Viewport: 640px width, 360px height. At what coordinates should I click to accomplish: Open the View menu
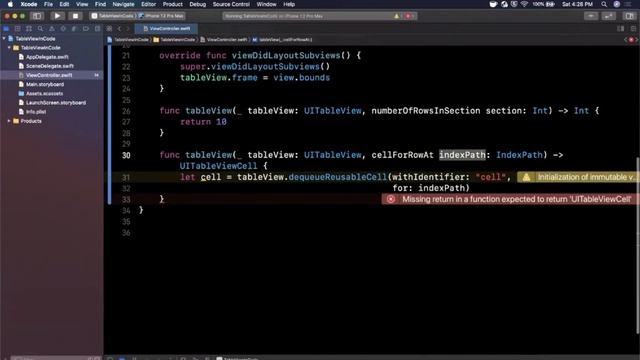coord(82,4)
